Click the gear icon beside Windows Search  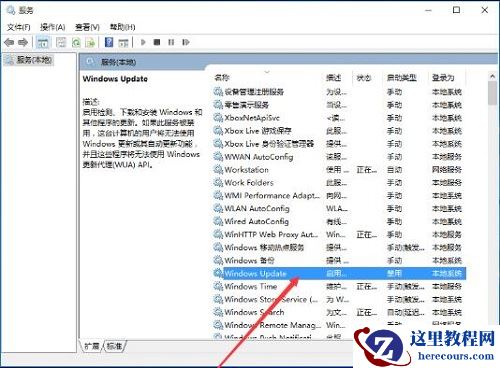[218, 312]
